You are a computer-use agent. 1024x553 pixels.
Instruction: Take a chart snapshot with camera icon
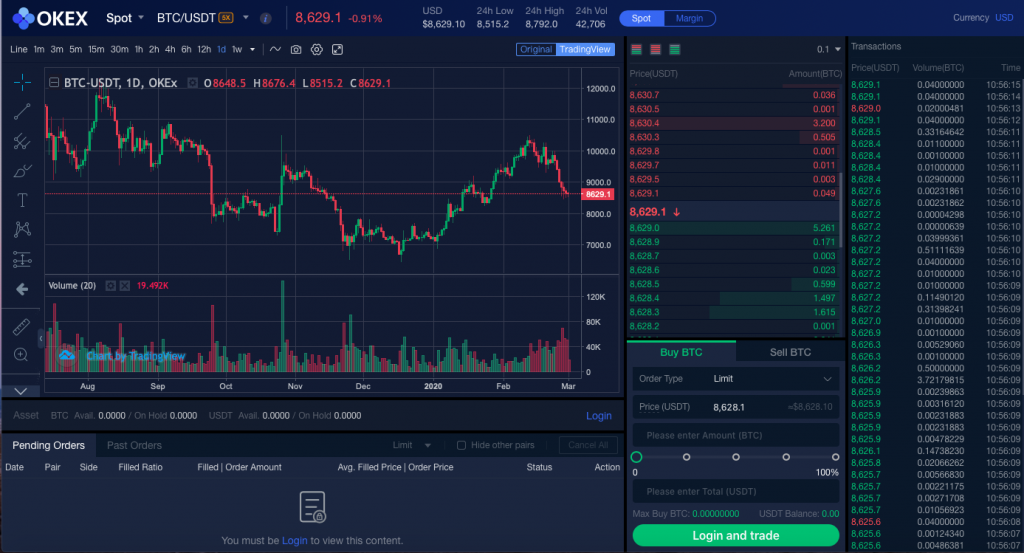tap(296, 50)
